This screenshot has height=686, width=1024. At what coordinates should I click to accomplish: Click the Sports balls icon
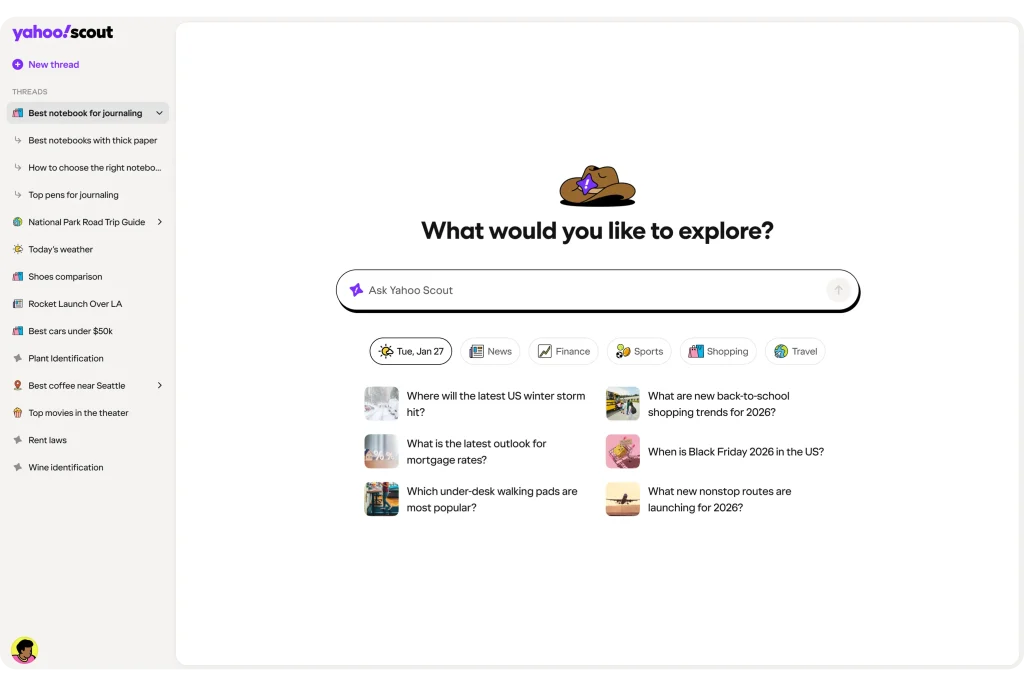click(x=621, y=351)
